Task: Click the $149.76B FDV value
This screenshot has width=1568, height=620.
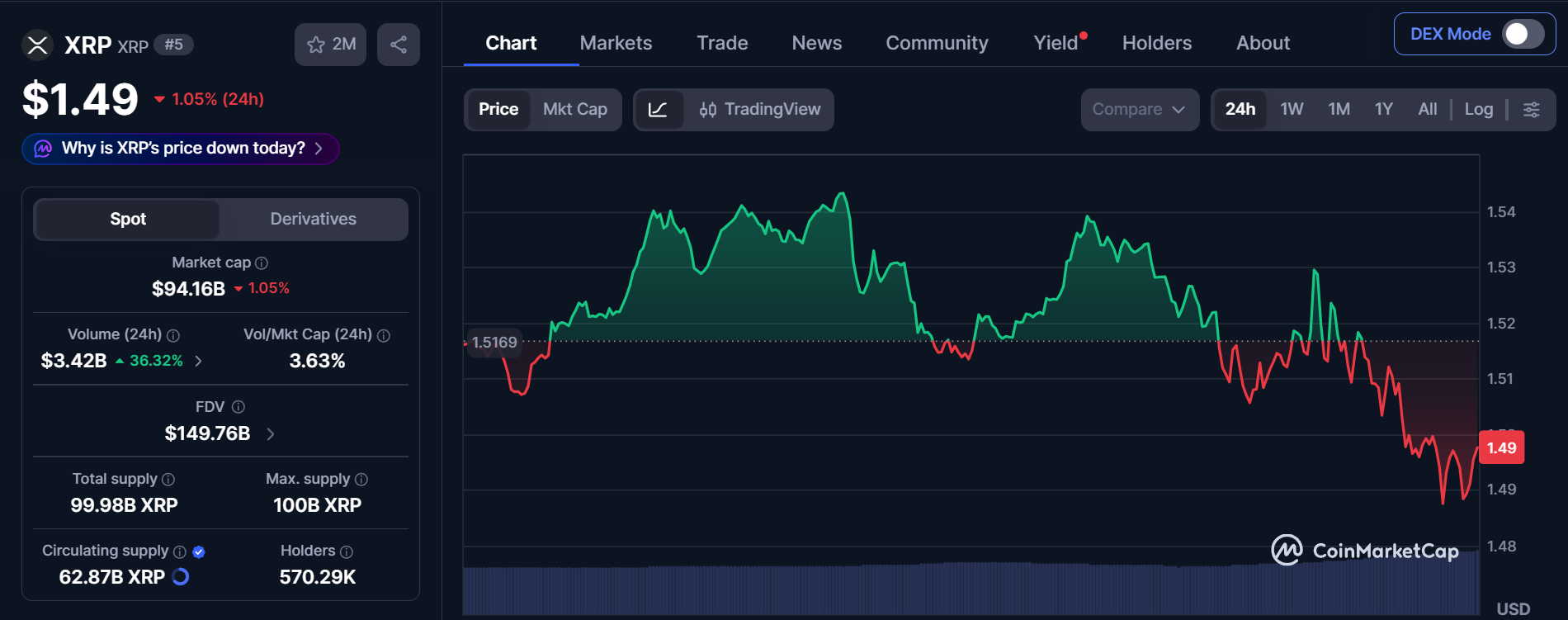Action: click(x=207, y=433)
